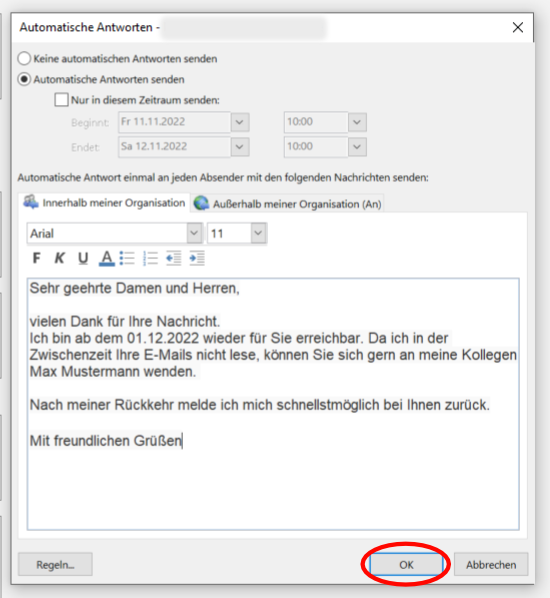Screen dimensions: 550x598
Task: Open the Arial font family dropdown
Action: pos(194,233)
